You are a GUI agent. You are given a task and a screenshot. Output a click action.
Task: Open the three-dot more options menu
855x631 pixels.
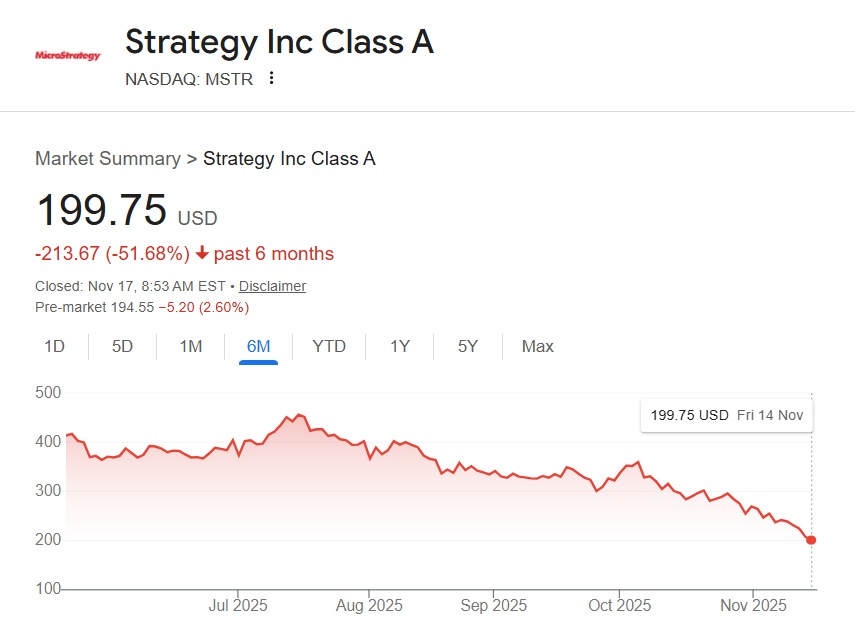(271, 78)
